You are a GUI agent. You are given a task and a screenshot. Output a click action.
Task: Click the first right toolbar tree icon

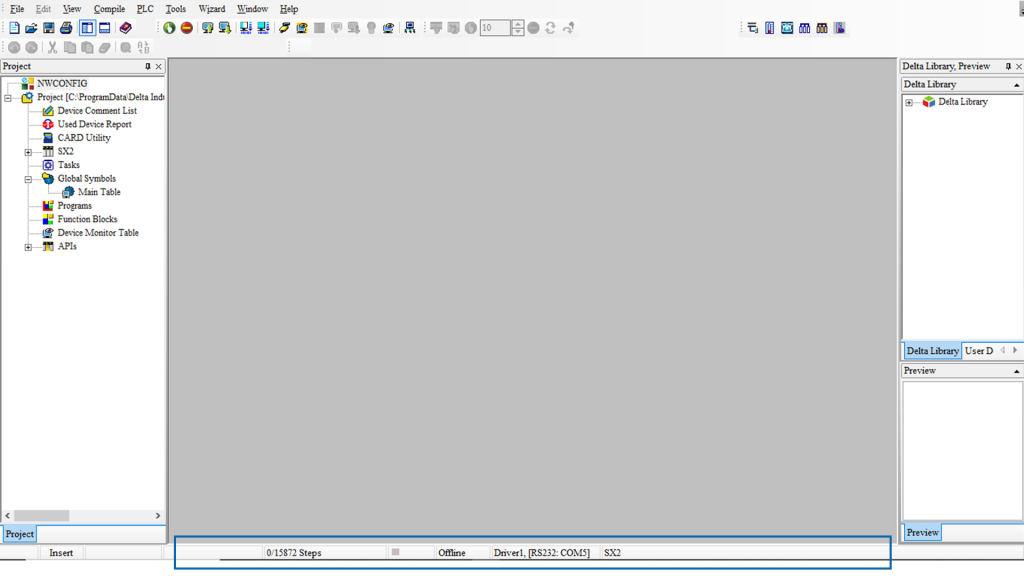point(752,28)
